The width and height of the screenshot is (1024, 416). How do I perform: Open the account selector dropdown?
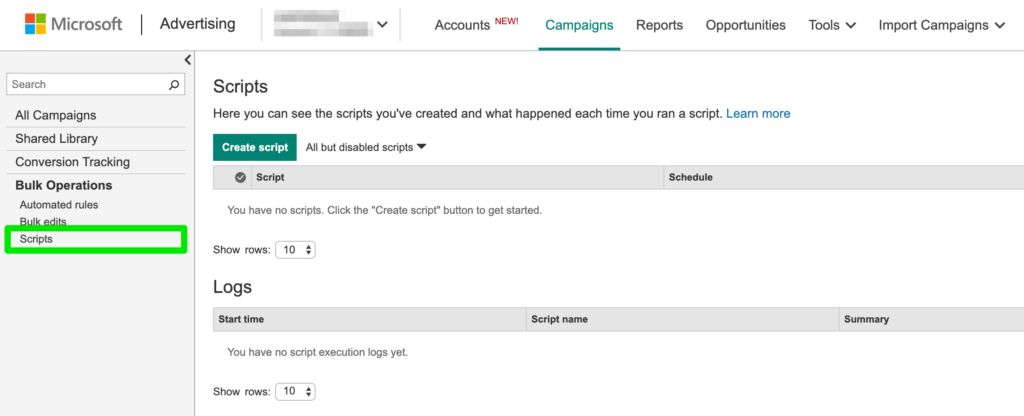(x=332, y=24)
